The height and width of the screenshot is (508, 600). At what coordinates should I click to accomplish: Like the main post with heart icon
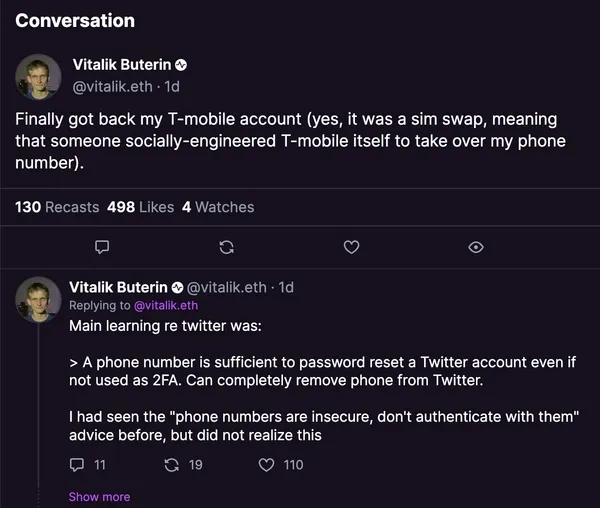coord(351,246)
